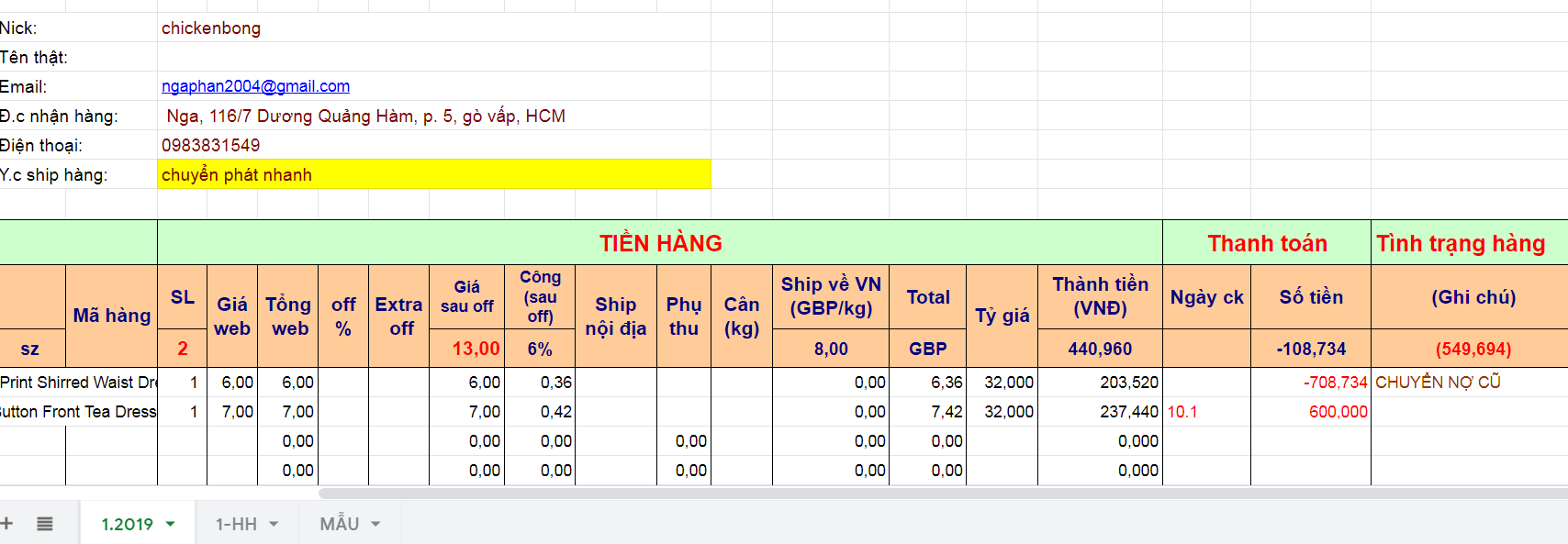Viewport: 1568px width, 544px height.
Task: Click the "Thanh toán" header cell
Action: [x=1267, y=243]
